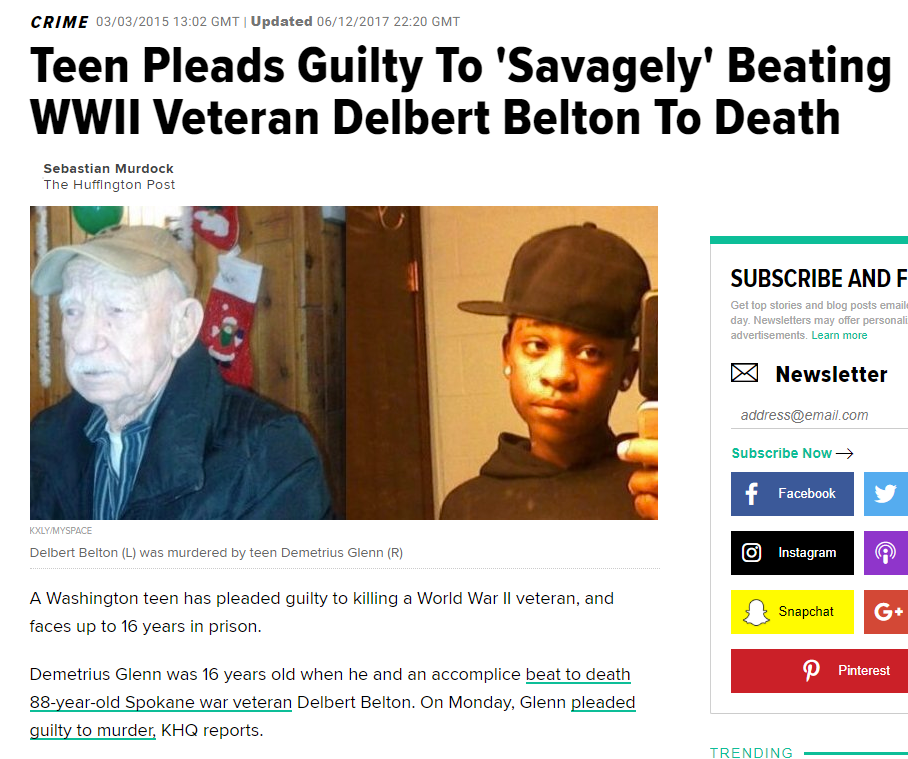Click the Subscribe Now arrow link
908x759 pixels.
tap(792, 453)
